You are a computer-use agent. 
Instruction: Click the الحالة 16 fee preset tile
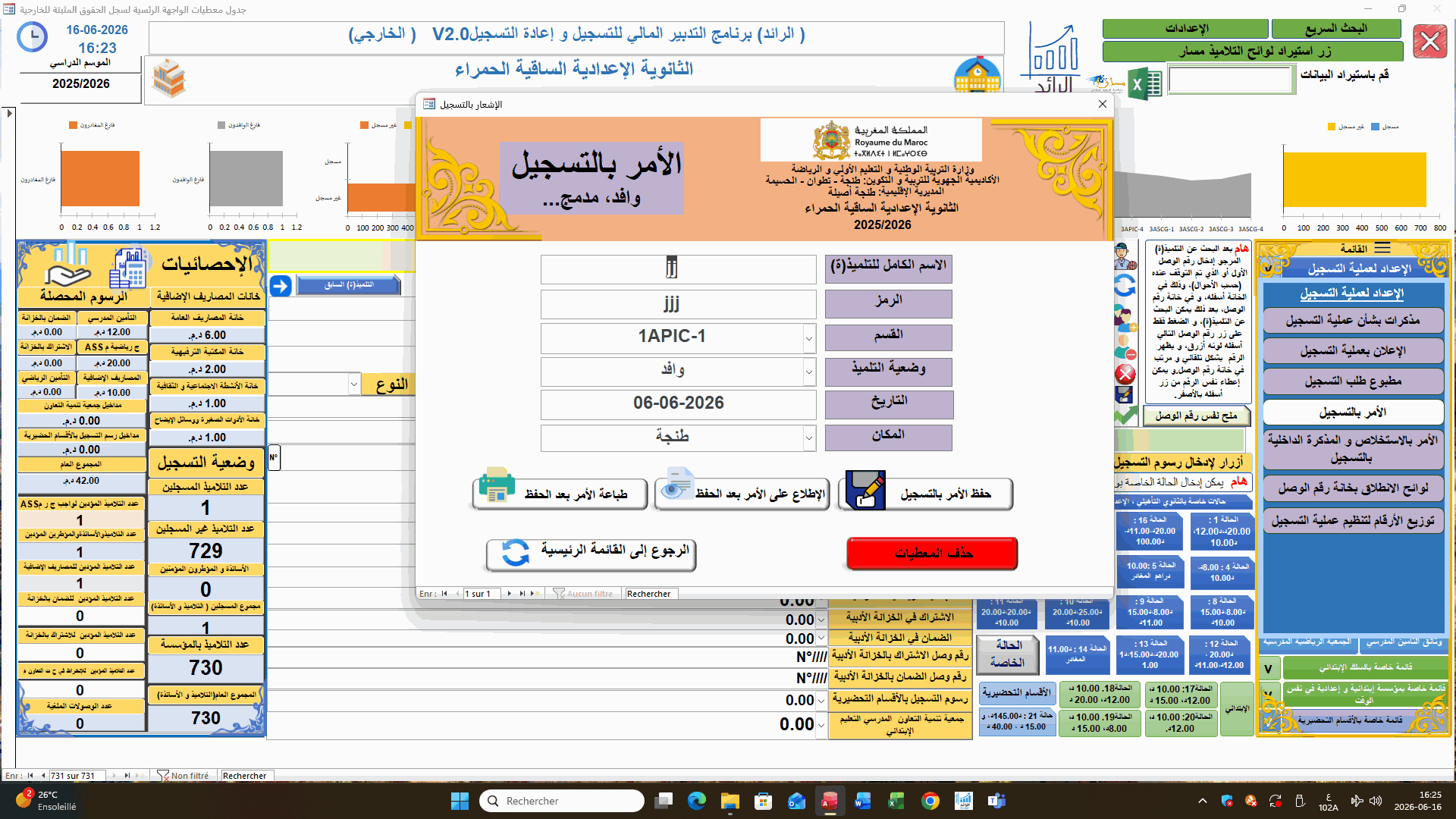(1150, 531)
